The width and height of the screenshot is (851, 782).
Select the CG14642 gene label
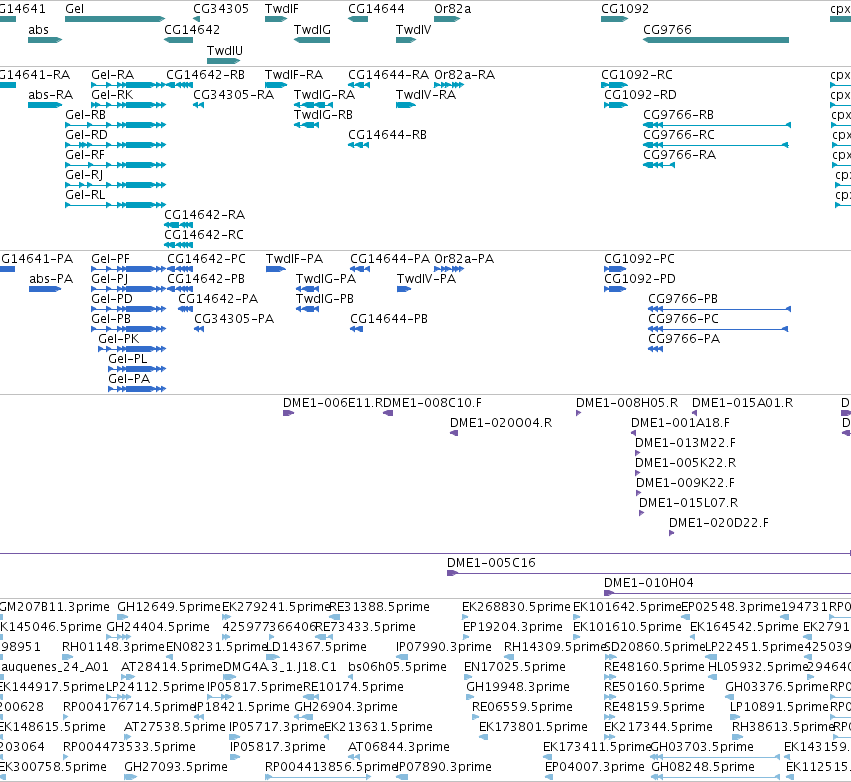click(x=192, y=30)
